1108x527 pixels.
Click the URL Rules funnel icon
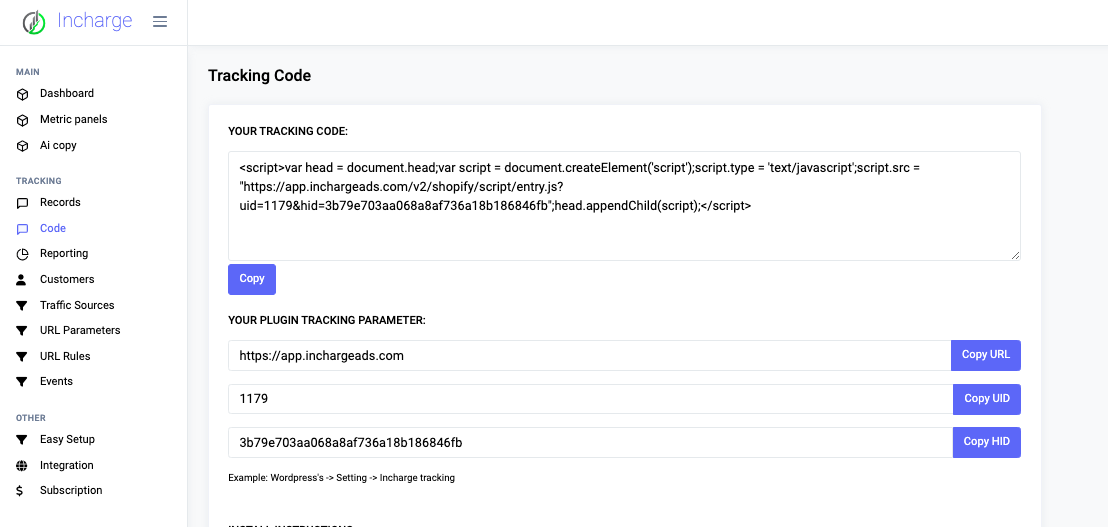pyautogui.click(x=22, y=357)
